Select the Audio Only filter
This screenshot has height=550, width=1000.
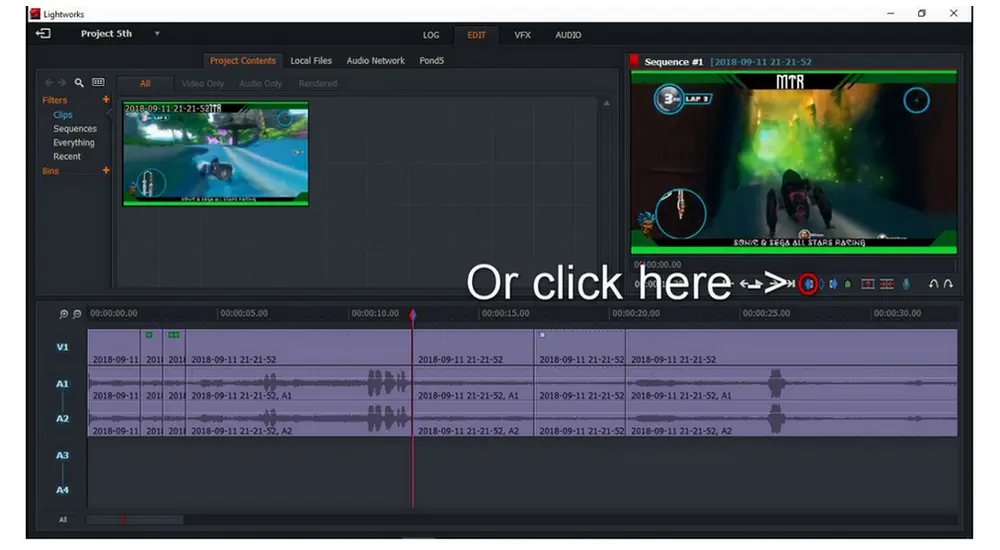(260, 84)
